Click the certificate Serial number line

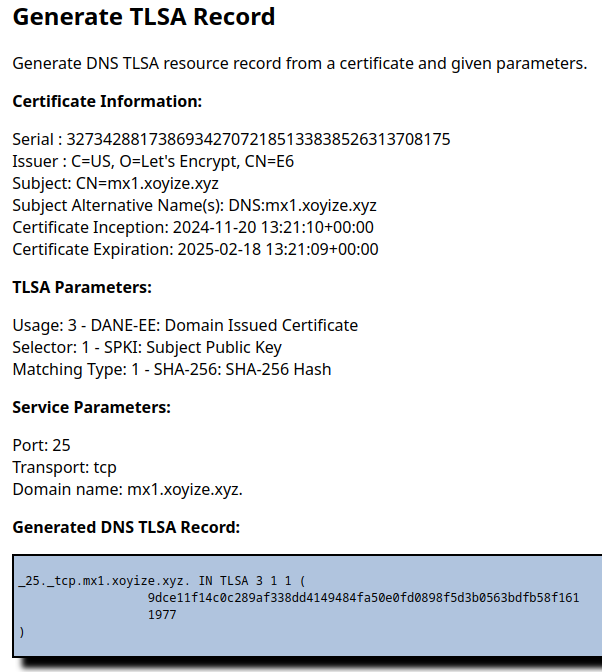click(231, 139)
